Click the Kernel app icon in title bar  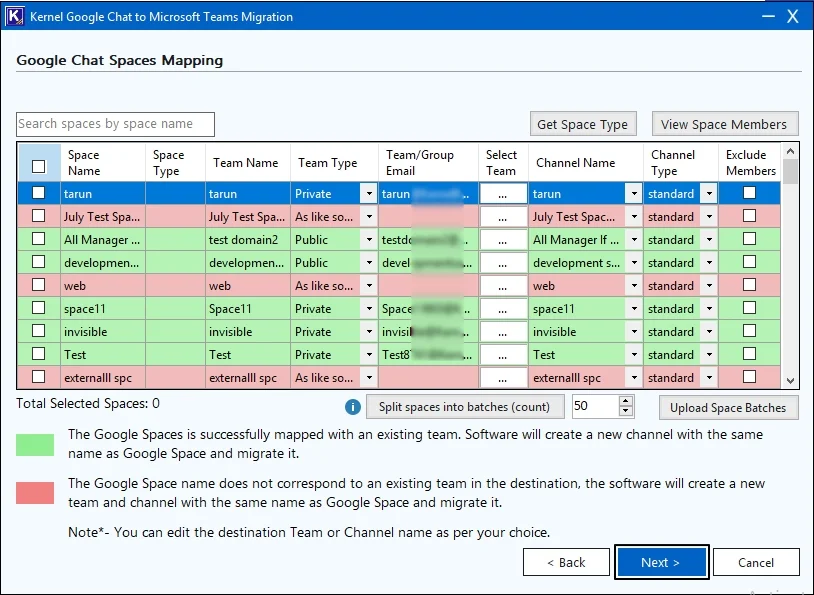point(15,16)
